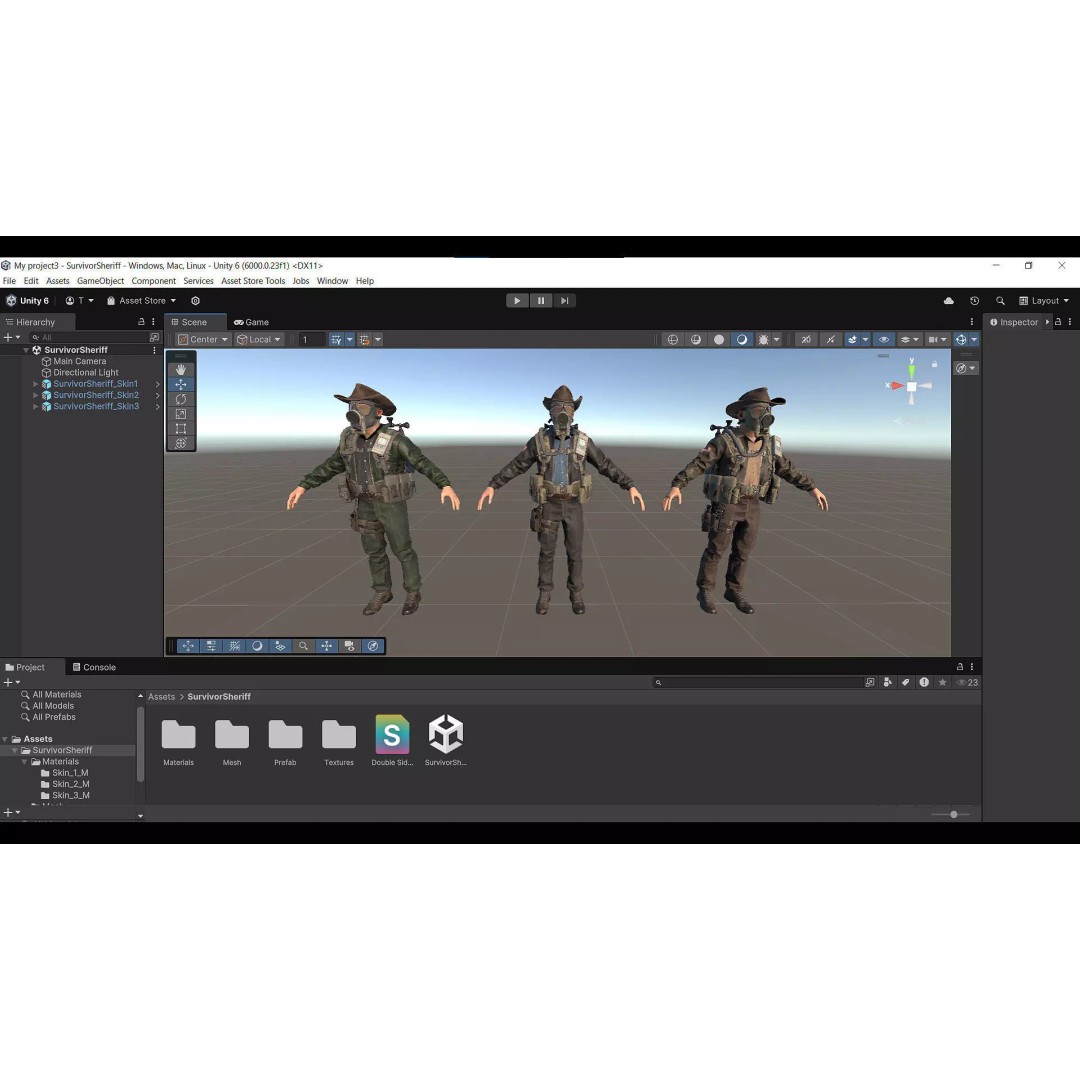Open the GameObject menu

point(101,281)
